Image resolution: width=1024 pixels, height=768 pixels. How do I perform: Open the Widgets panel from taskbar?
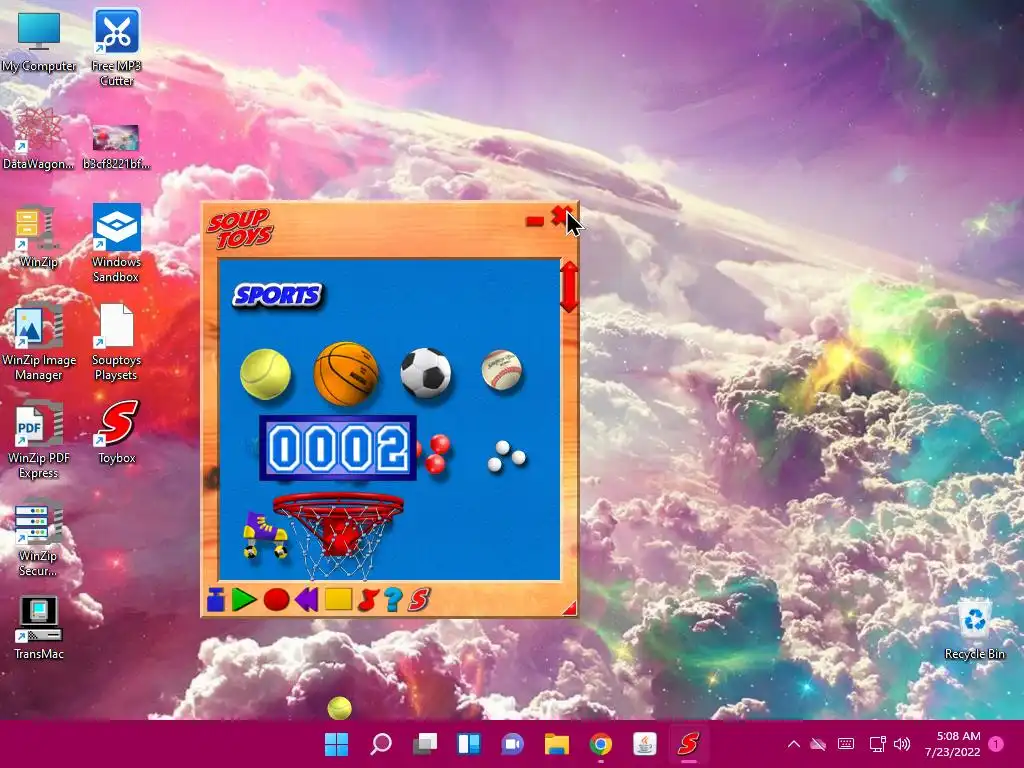point(469,744)
